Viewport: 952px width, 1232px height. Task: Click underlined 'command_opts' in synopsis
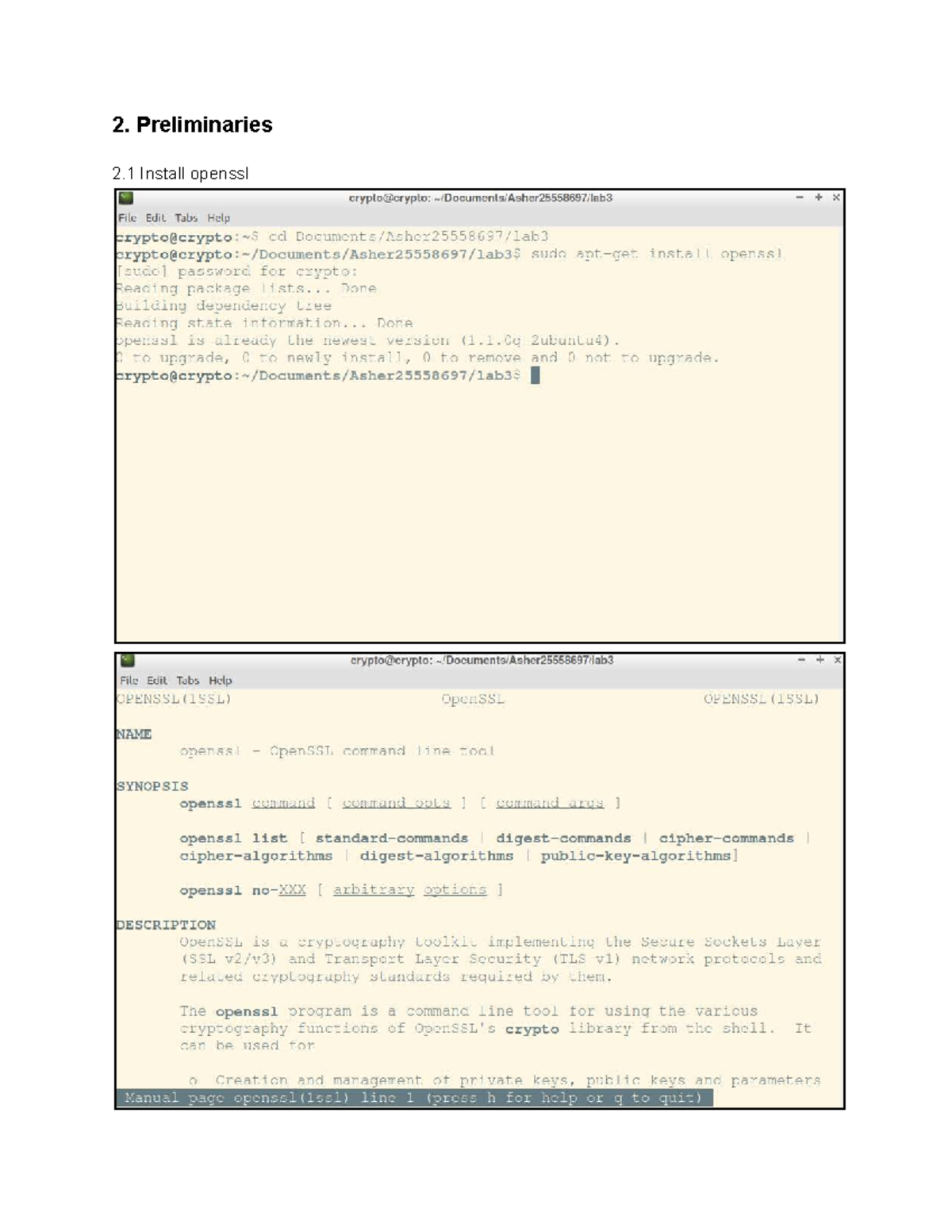pyautogui.click(x=397, y=804)
